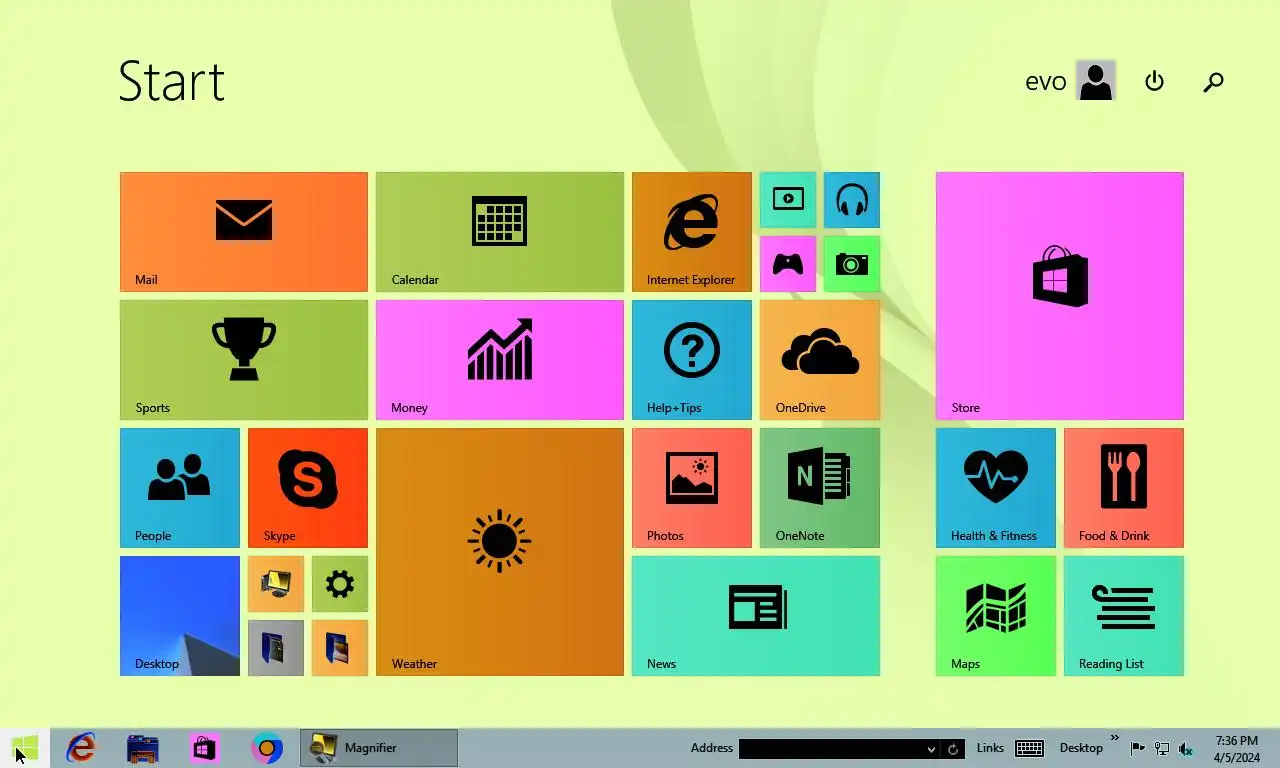Click the power options button

click(1154, 81)
